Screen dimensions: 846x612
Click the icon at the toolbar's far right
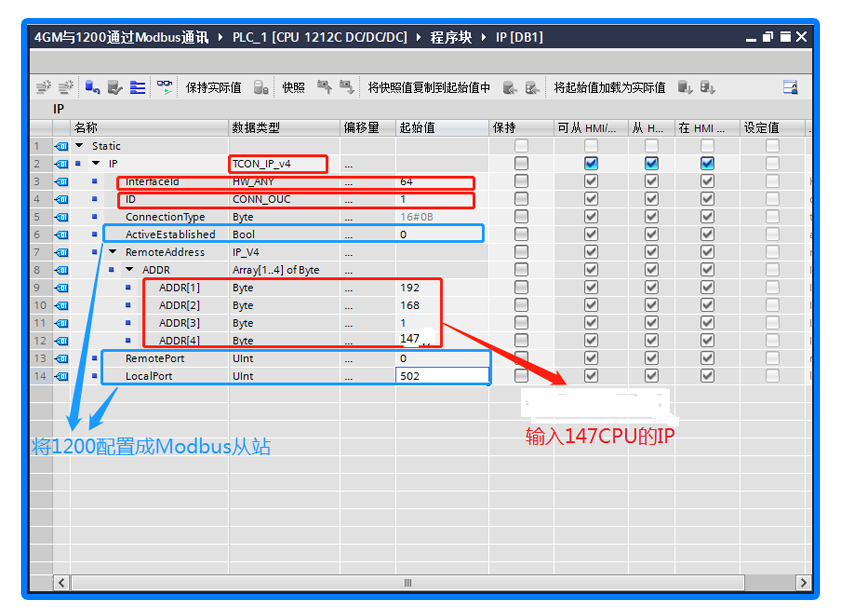[x=790, y=87]
